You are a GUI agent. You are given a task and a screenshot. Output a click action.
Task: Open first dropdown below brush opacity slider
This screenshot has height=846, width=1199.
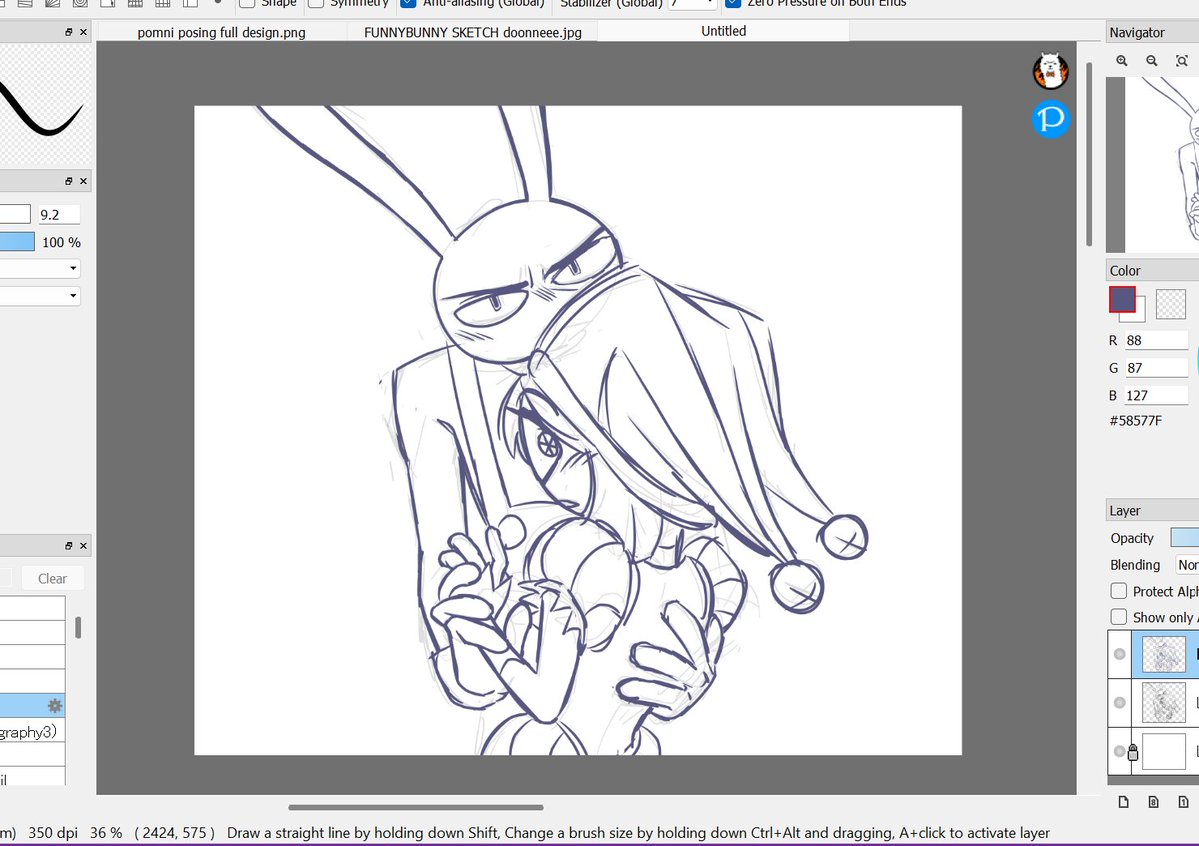pos(40,268)
